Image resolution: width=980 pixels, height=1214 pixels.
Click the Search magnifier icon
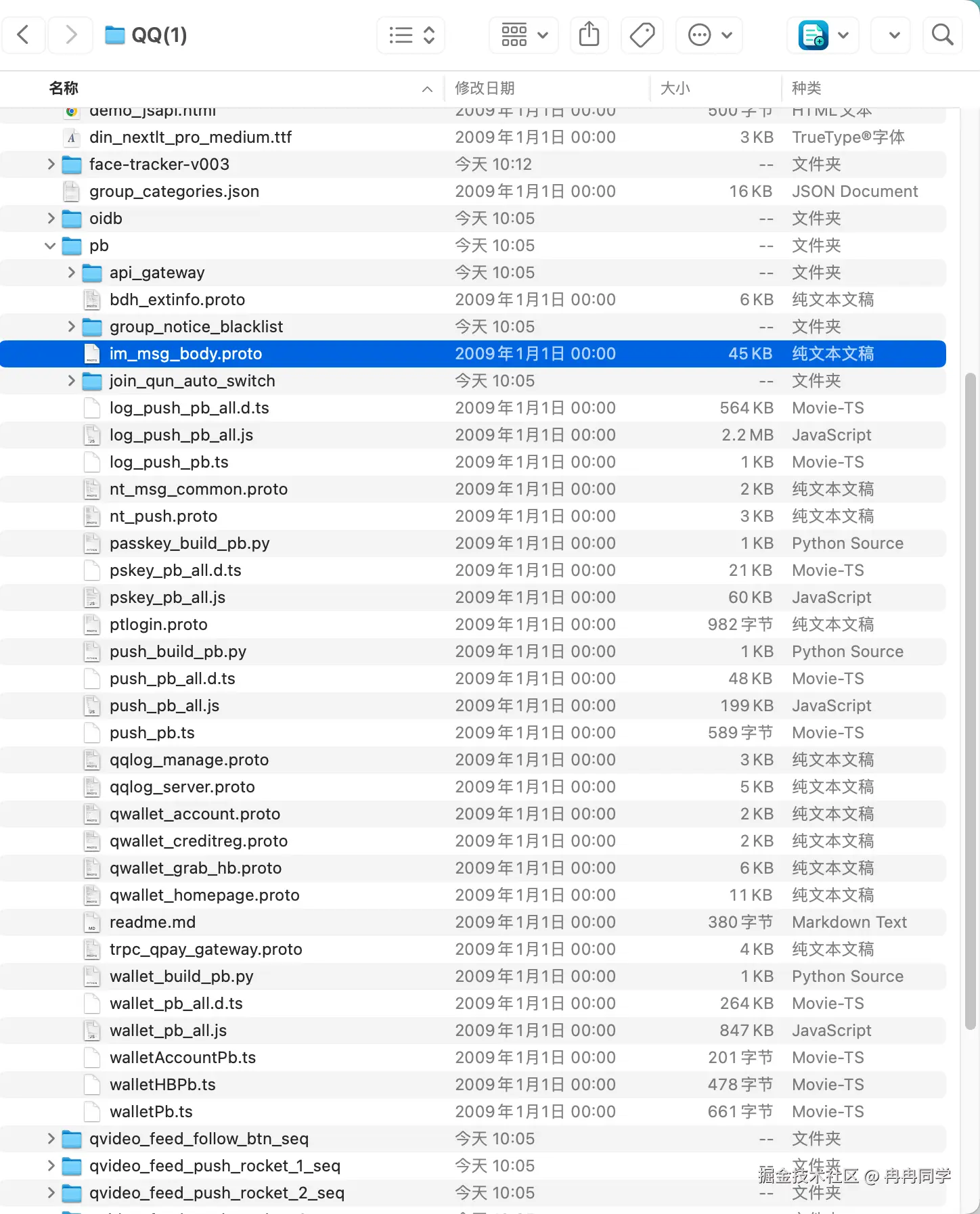click(x=942, y=35)
